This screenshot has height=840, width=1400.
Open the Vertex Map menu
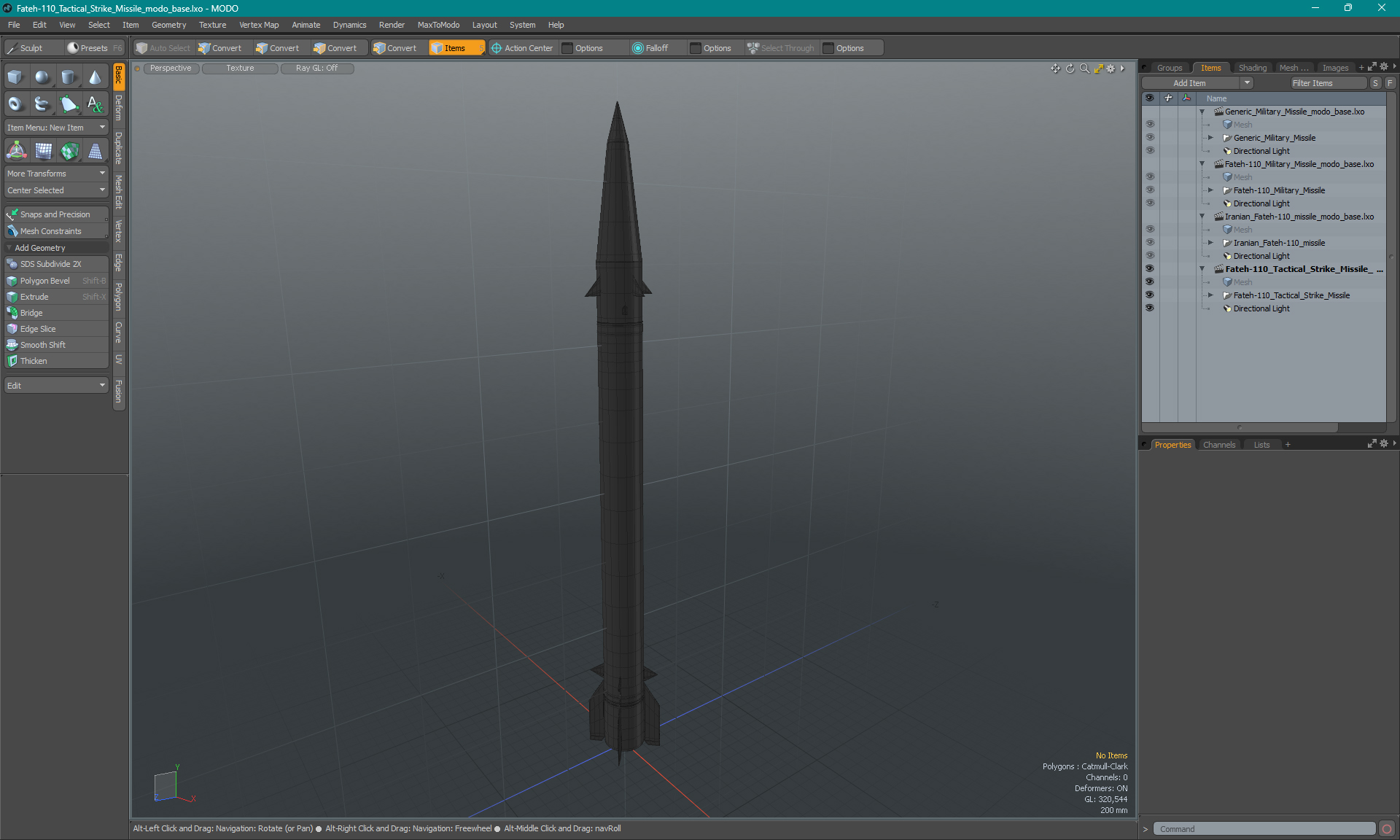click(259, 25)
